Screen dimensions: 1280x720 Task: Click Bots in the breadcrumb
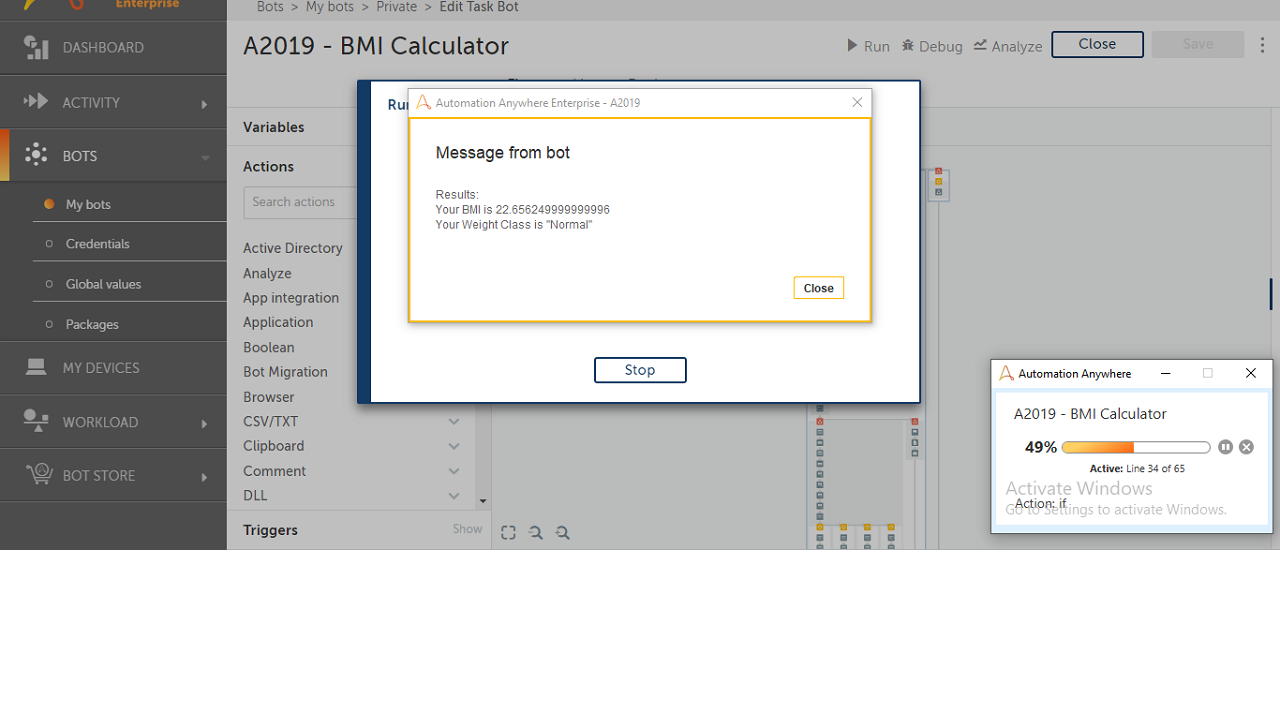pyautogui.click(x=270, y=7)
